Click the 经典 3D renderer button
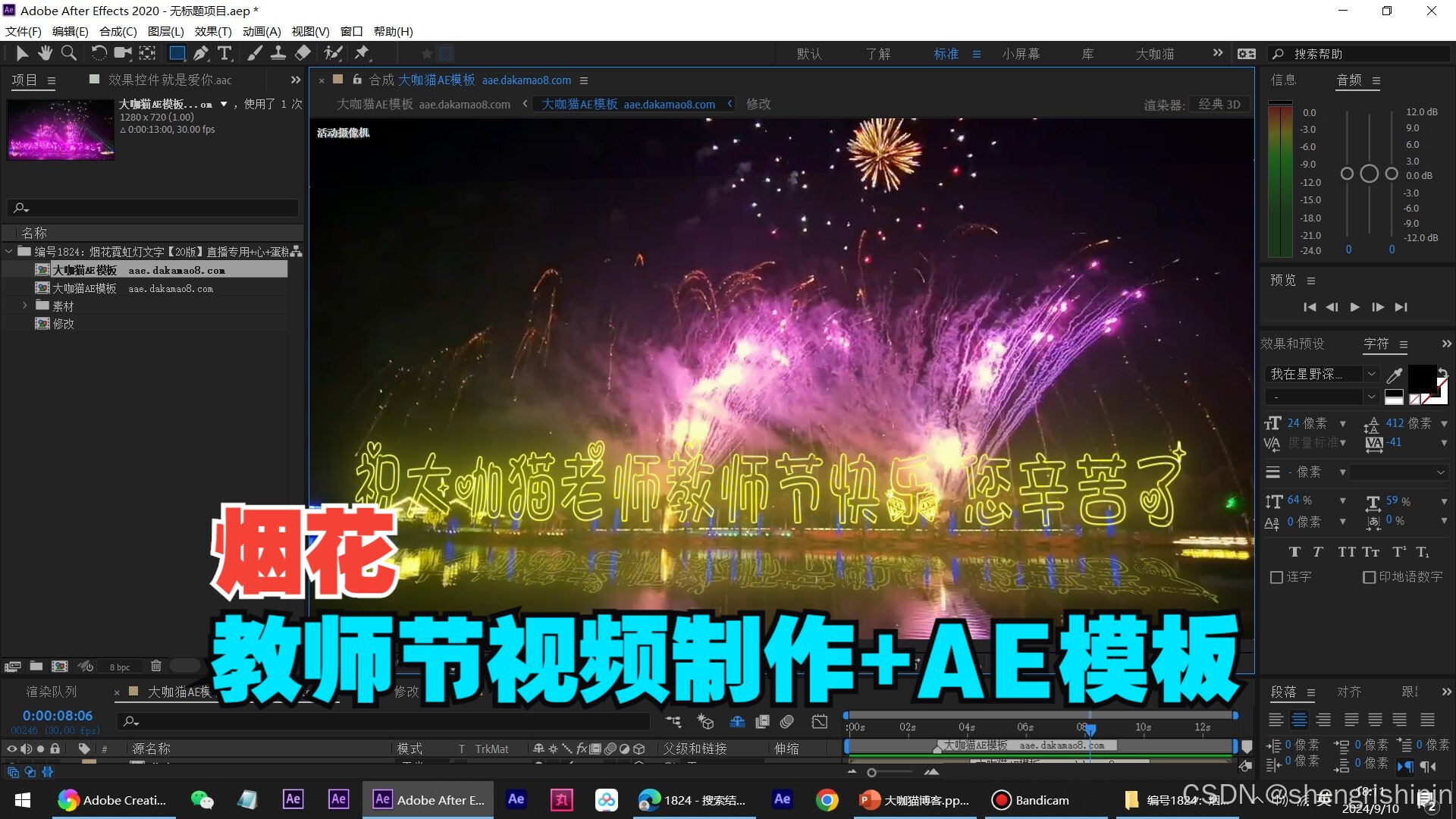This screenshot has height=819, width=1456. (1219, 105)
